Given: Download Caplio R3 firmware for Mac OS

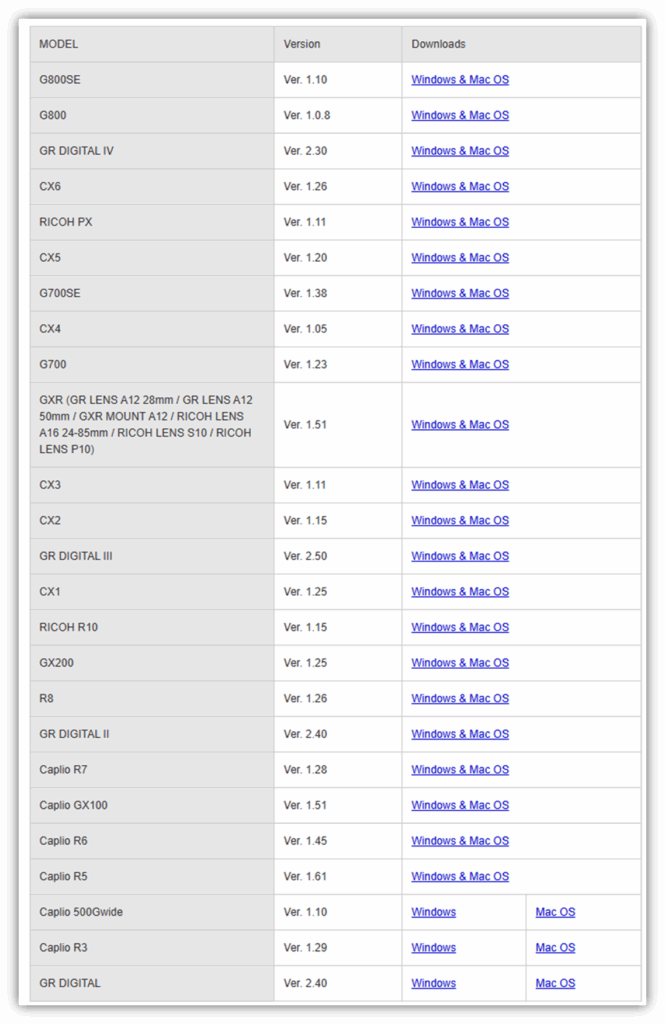Looking at the screenshot, I should (555, 948).
